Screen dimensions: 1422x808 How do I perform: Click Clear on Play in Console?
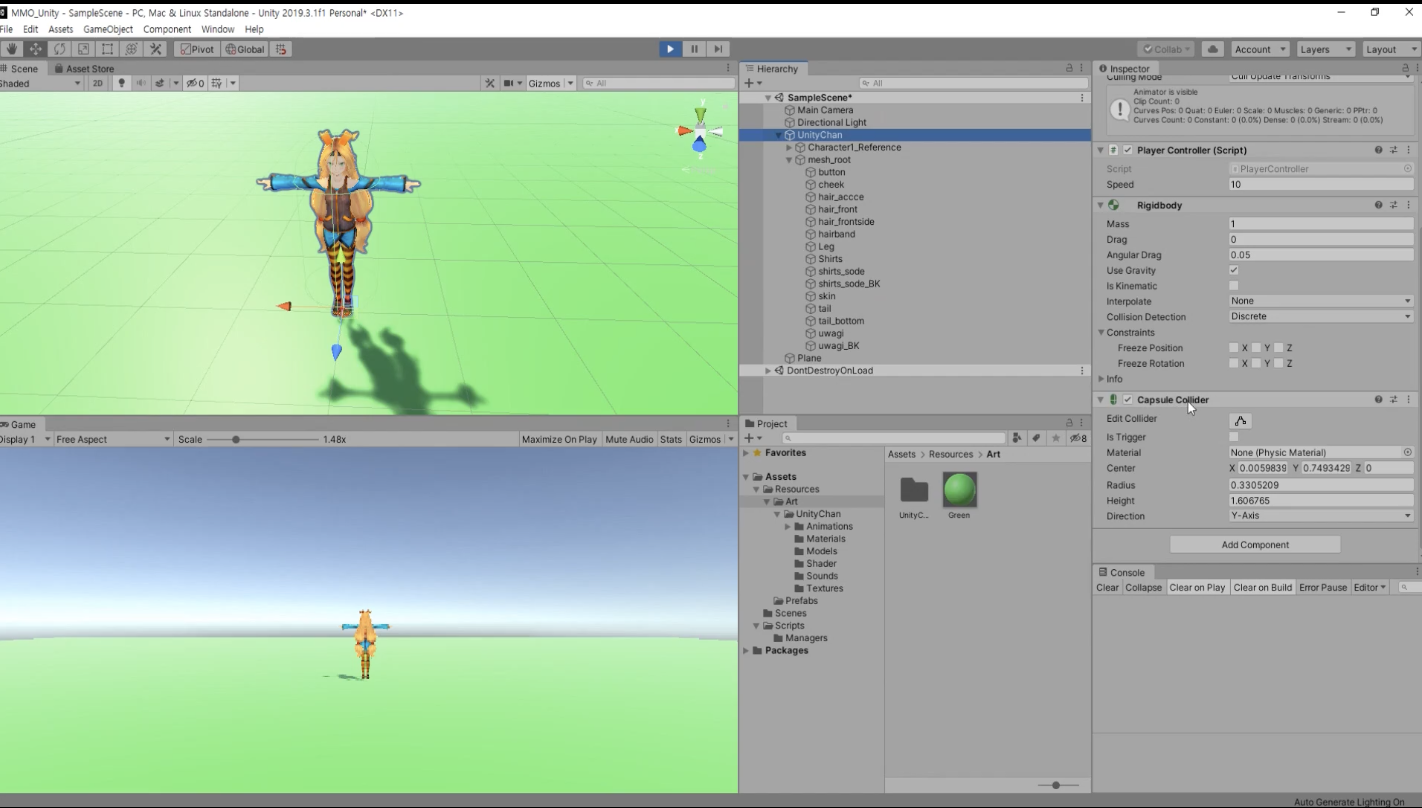click(1197, 588)
